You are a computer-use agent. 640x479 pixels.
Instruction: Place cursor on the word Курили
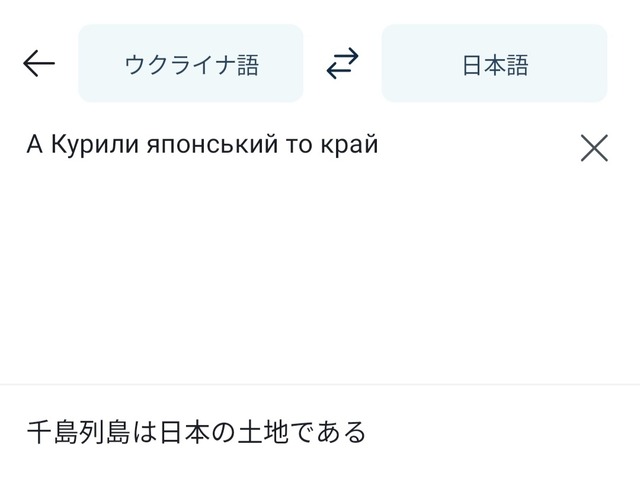click(95, 144)
